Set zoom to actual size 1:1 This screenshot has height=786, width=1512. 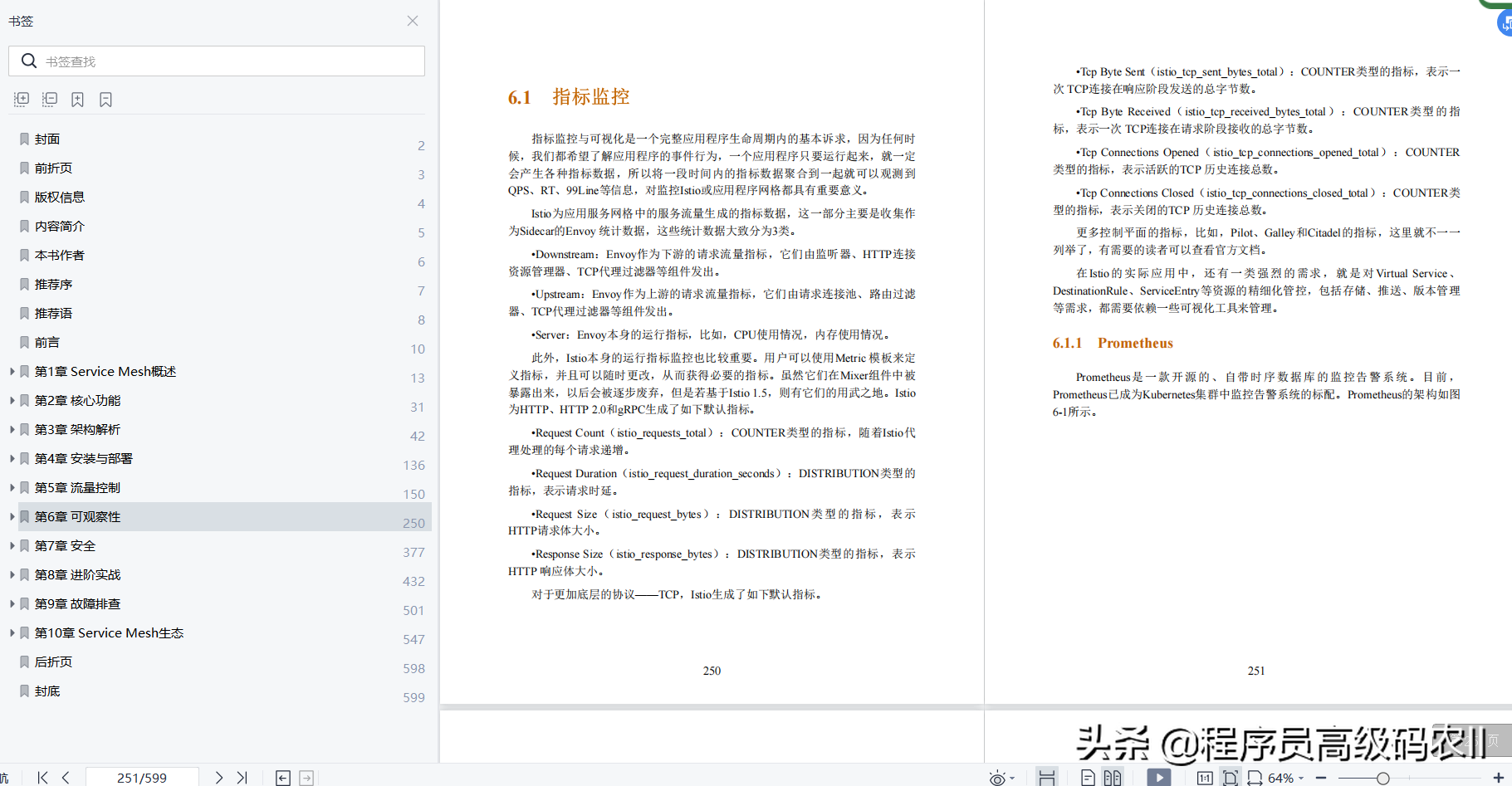(1205, 778)
